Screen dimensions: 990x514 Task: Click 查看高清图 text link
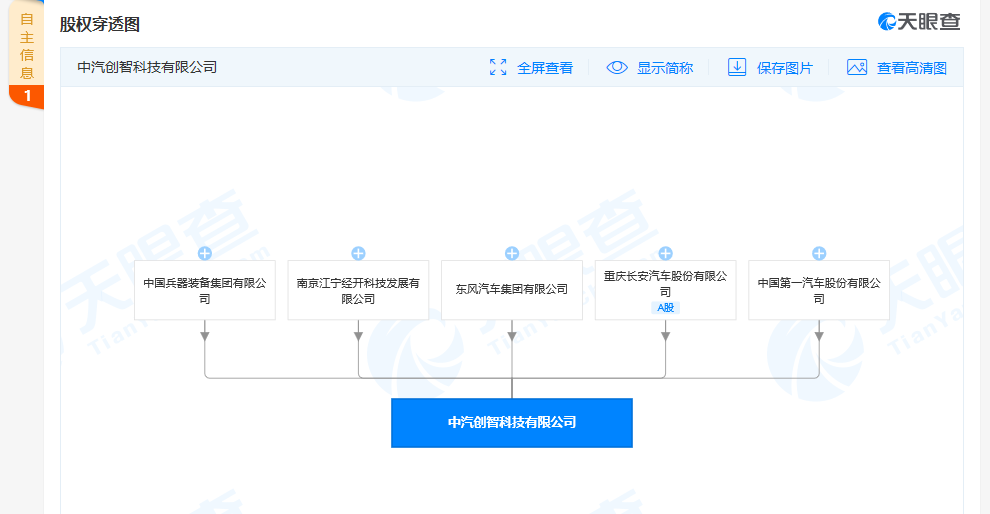click(912, 68)
